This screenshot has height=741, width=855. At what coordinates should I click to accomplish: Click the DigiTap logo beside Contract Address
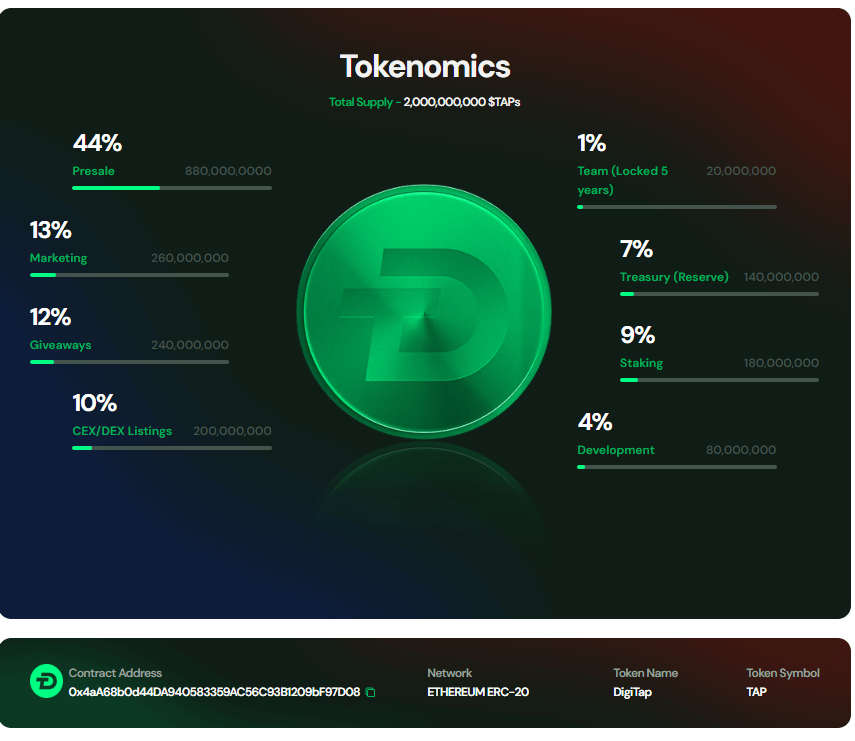pos(46,681)
